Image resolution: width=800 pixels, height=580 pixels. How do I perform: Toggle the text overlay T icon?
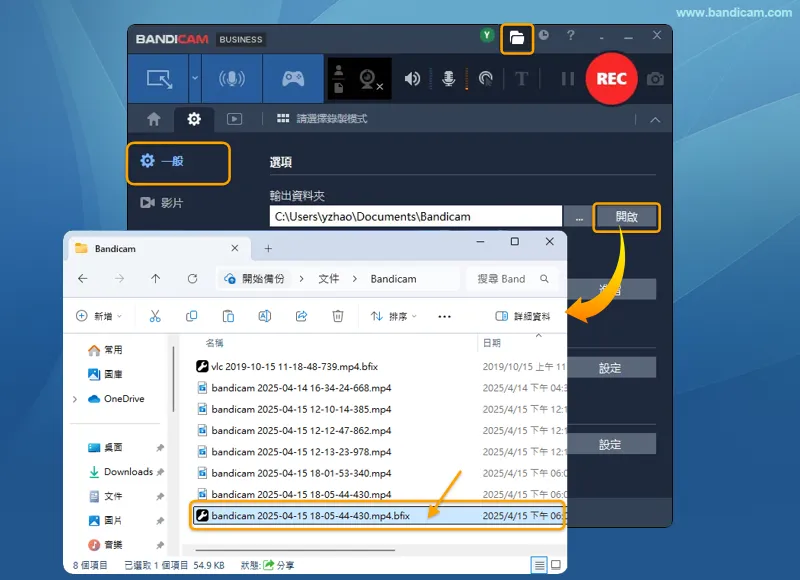(521, 79)
